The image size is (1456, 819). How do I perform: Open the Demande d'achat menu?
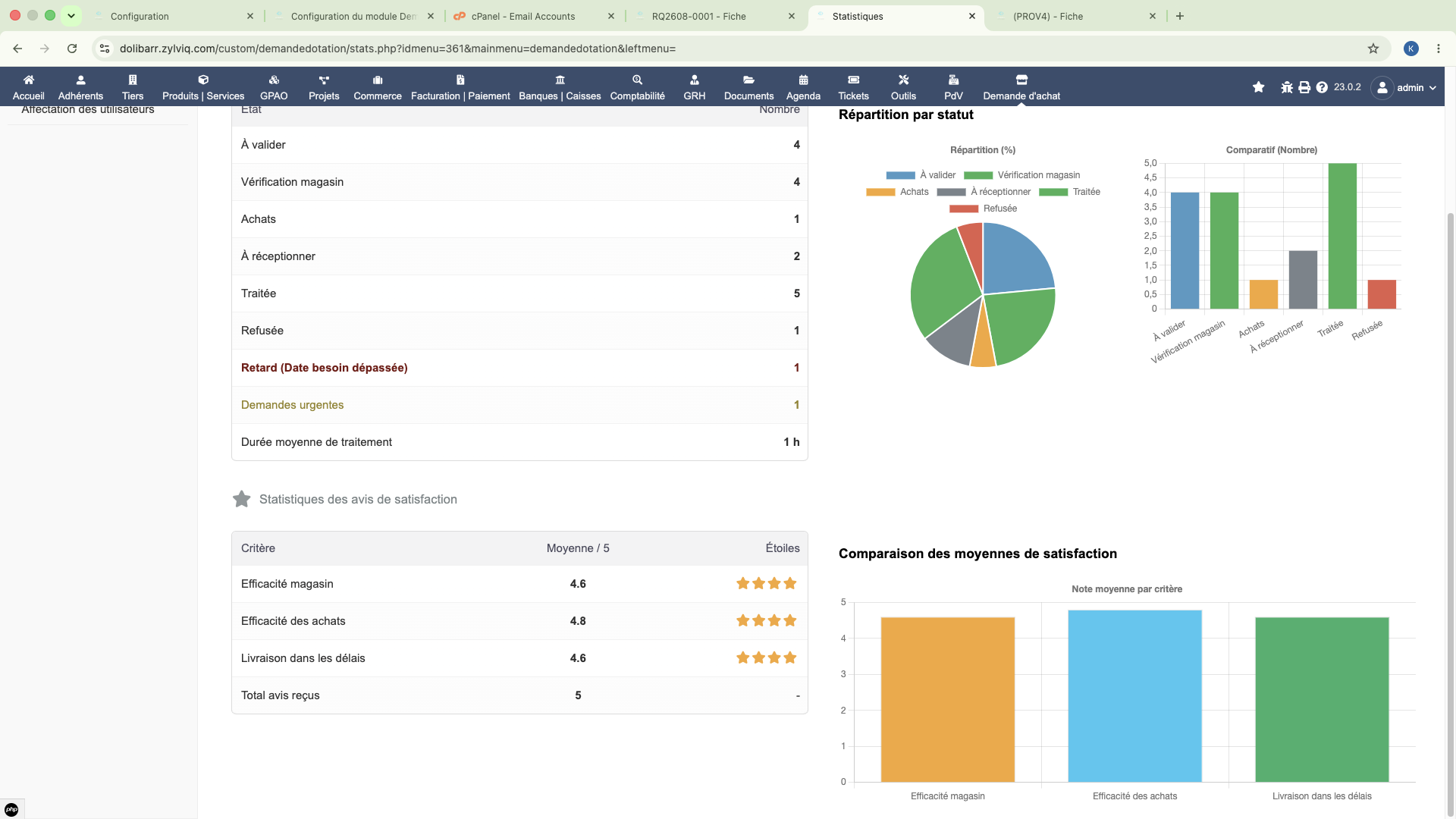pyautogui.click(x=1021, y=87)
